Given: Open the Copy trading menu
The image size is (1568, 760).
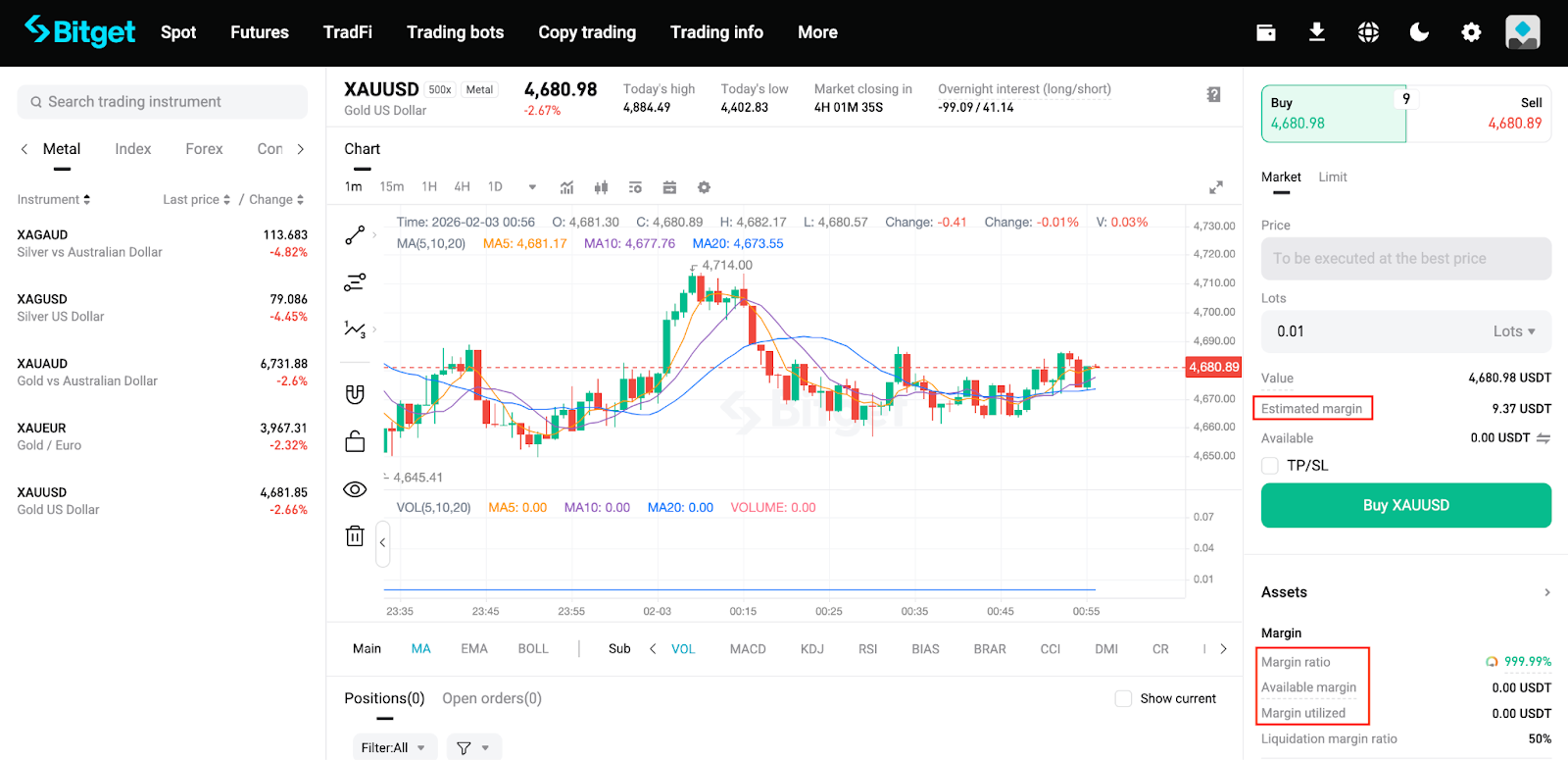Looking at the screenshot, I should [x=587, y=32].
